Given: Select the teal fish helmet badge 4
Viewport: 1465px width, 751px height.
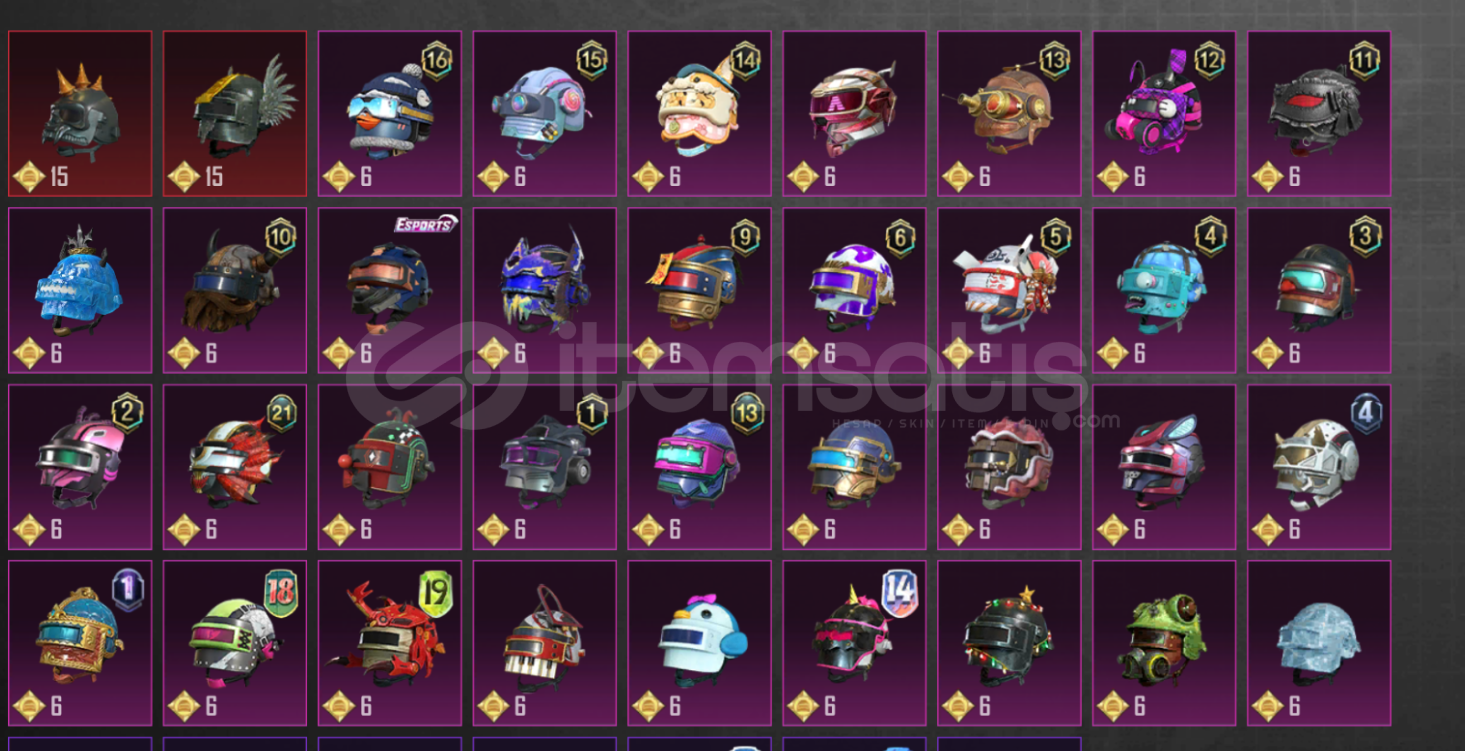Looking at the screenshot, I should [1164, 290].
